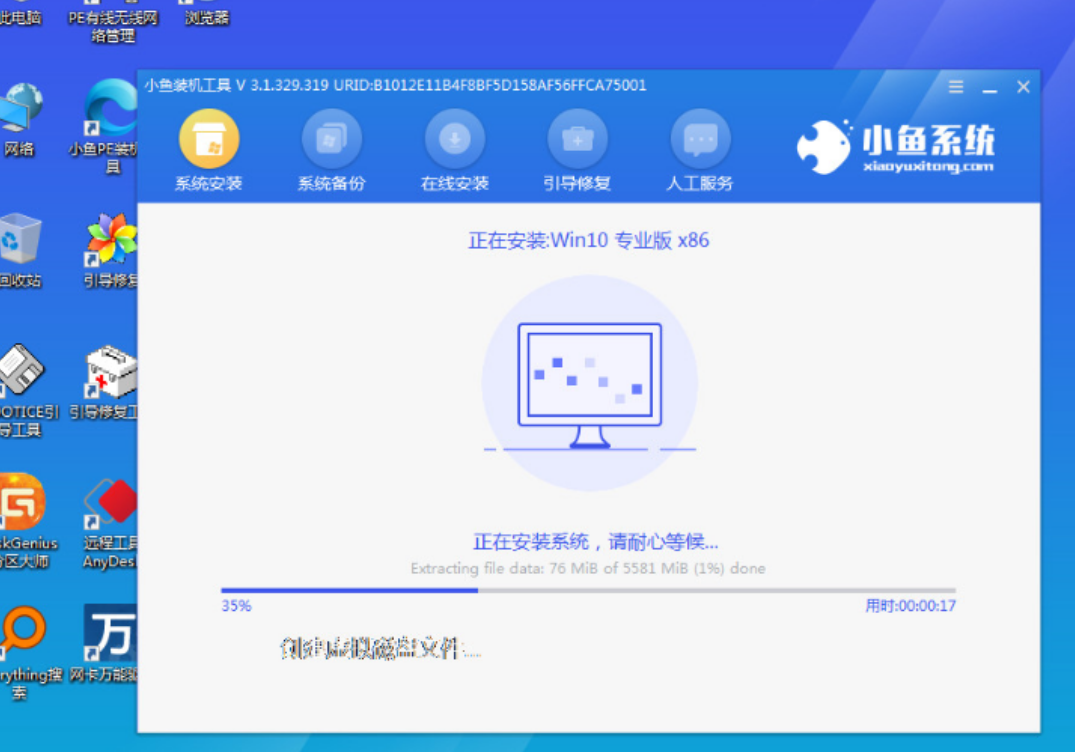The height and width of the screenshot is (752, 1075).
Task: Open the 系统安装 tab icon
Action: click(208, 139)
